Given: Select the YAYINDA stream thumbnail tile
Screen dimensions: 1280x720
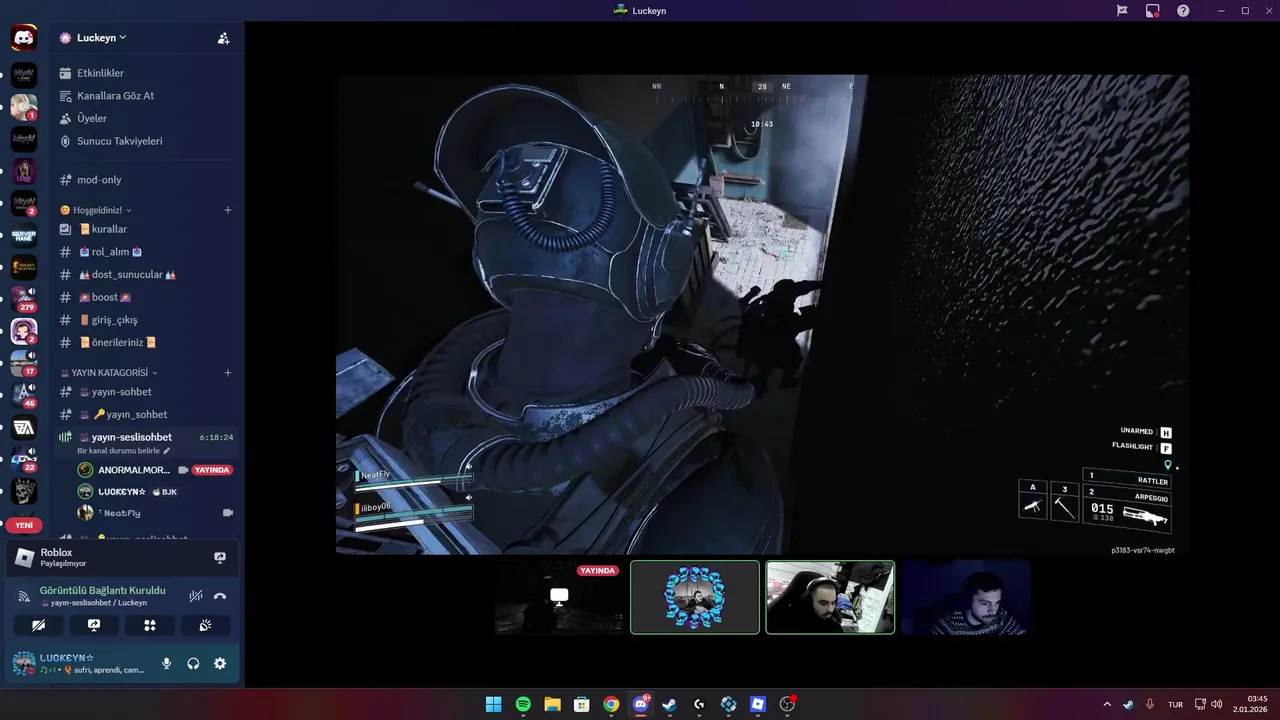Looking at the screenshot, I should point(559,597).
